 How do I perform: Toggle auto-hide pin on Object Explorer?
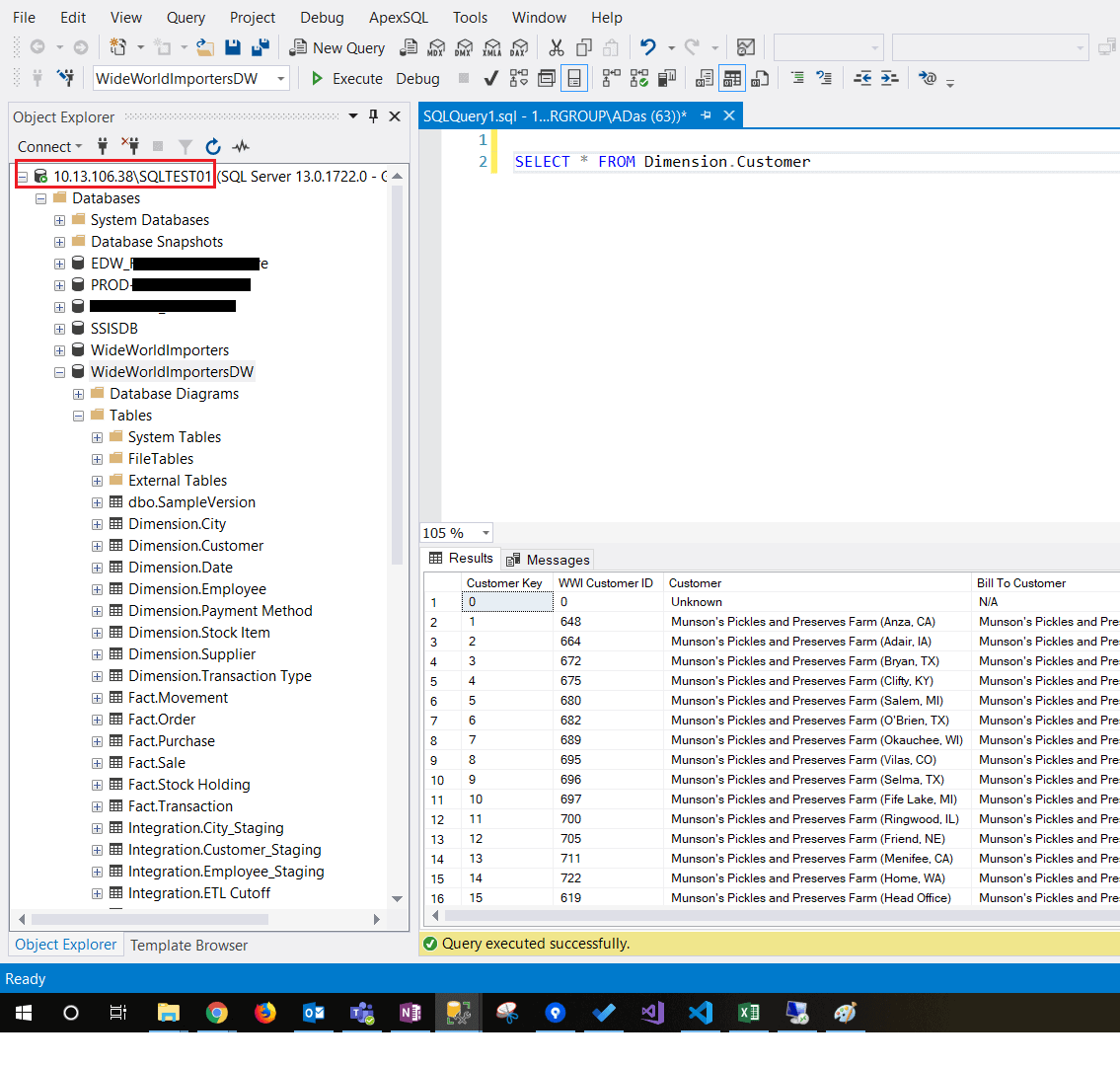pyautogui.click(x=373, y=116)
